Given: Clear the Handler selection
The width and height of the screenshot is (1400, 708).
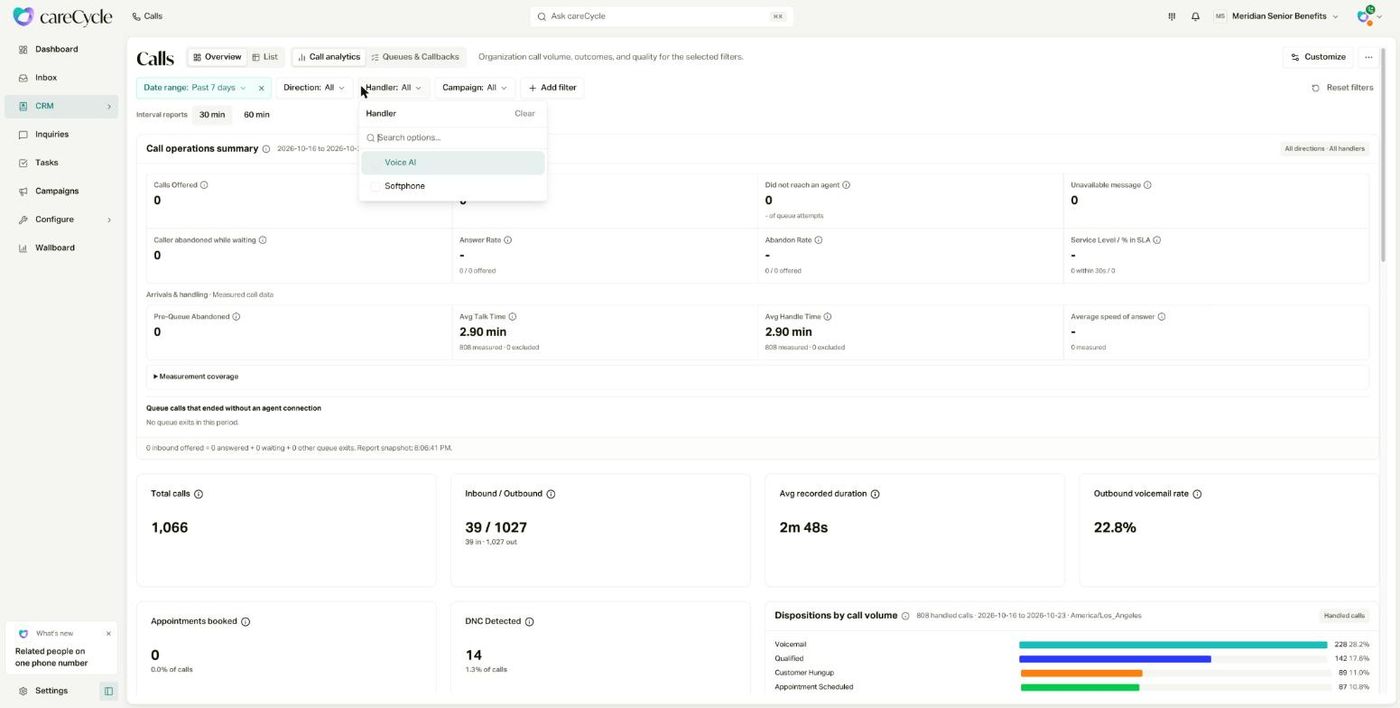Looking at the screenshot, I should point(524,114).
